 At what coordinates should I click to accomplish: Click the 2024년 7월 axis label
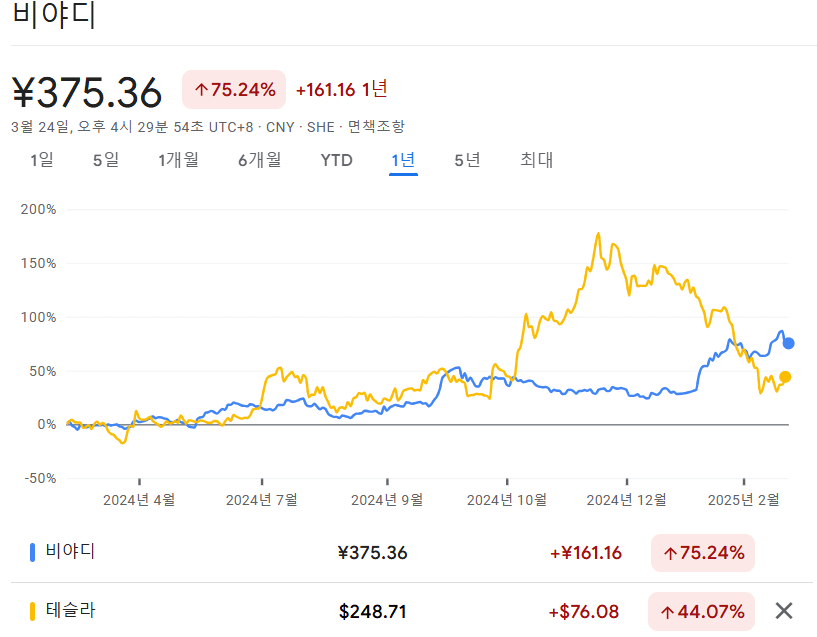pos(262,500)
